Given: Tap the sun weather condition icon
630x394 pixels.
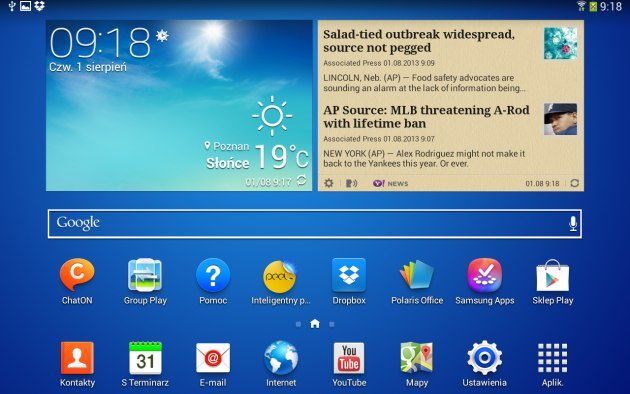Looking at the screenshot, I should [272, 116].
